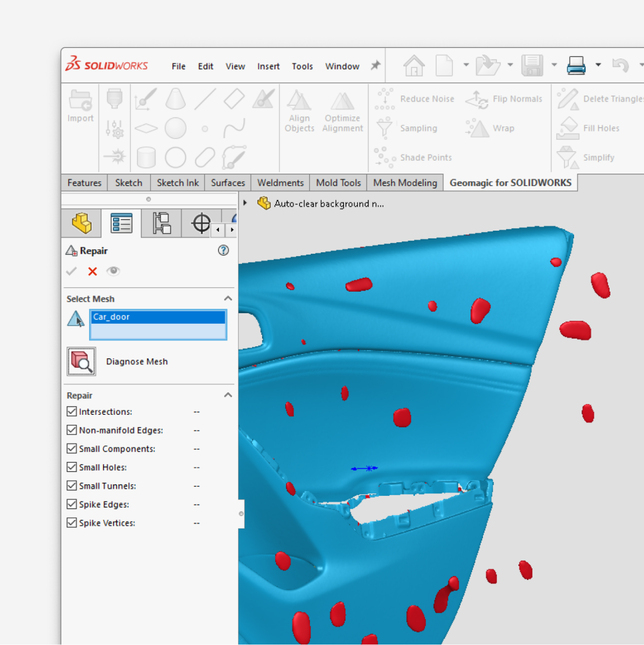The width and height of the screenshot is (644, 645).
Task: Switch to the Mesh Modeling tab
Action: [405, 183]
